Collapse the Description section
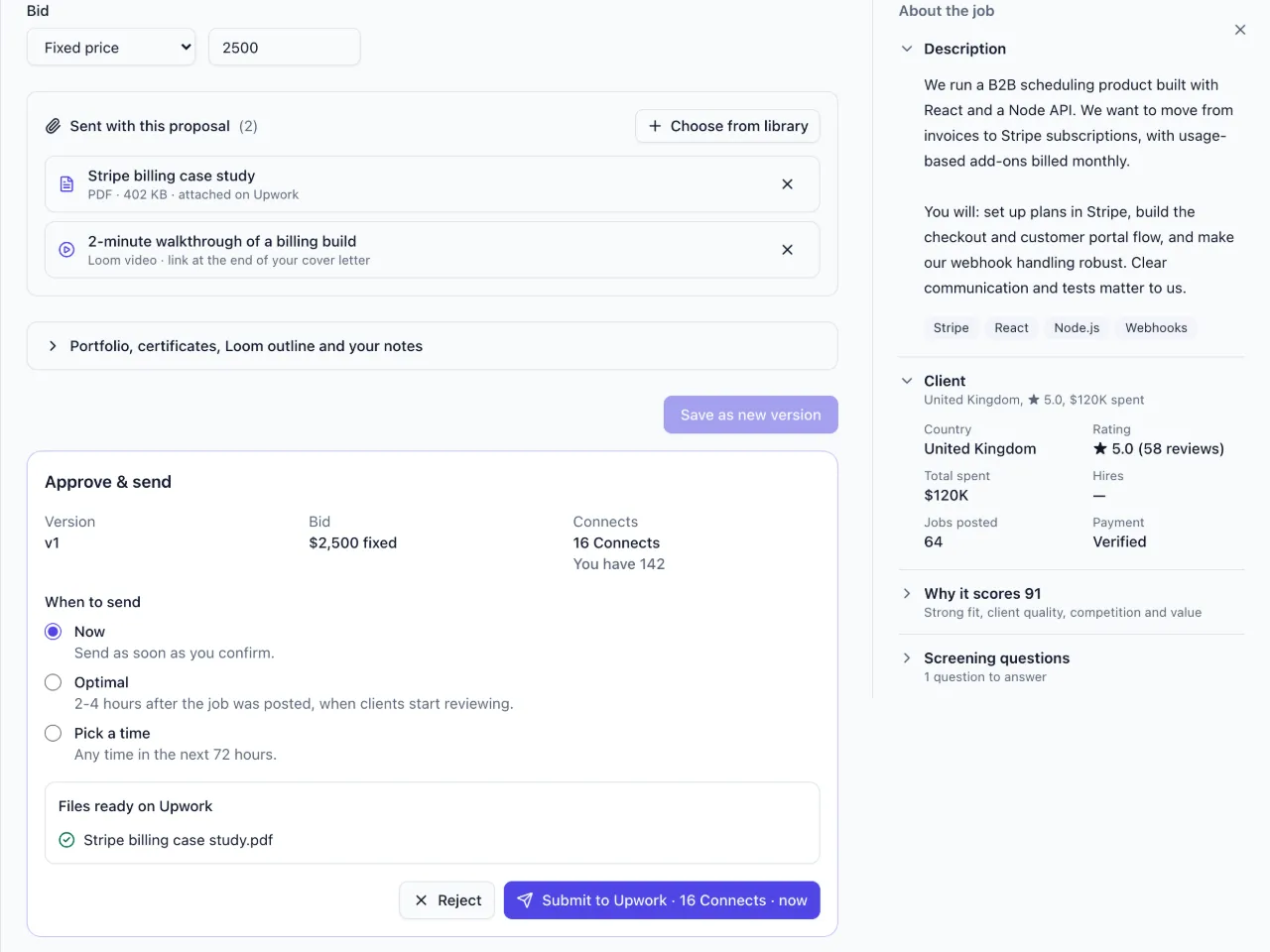The height and width of the screenshot is (952, 1270). (907, 49)
